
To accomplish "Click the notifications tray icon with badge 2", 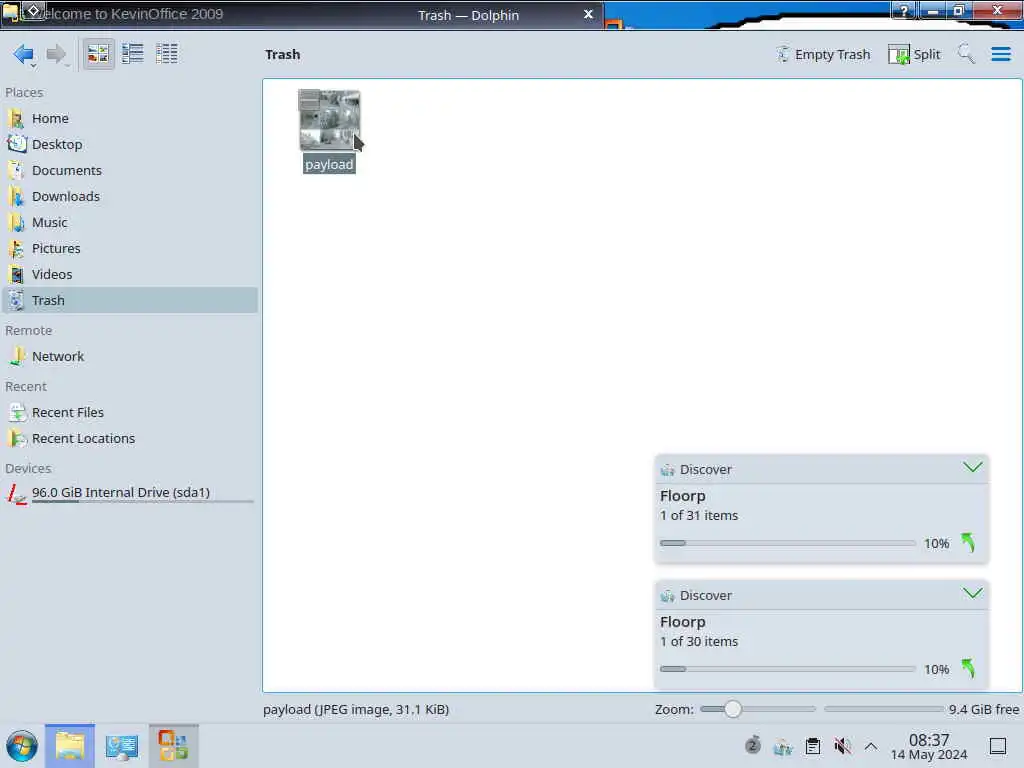I will click(x=752, y=745).
